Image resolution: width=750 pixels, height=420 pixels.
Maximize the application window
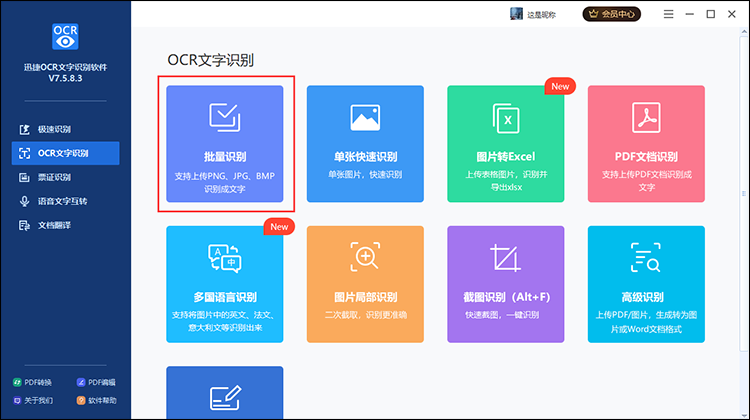(x=711, y=14)
